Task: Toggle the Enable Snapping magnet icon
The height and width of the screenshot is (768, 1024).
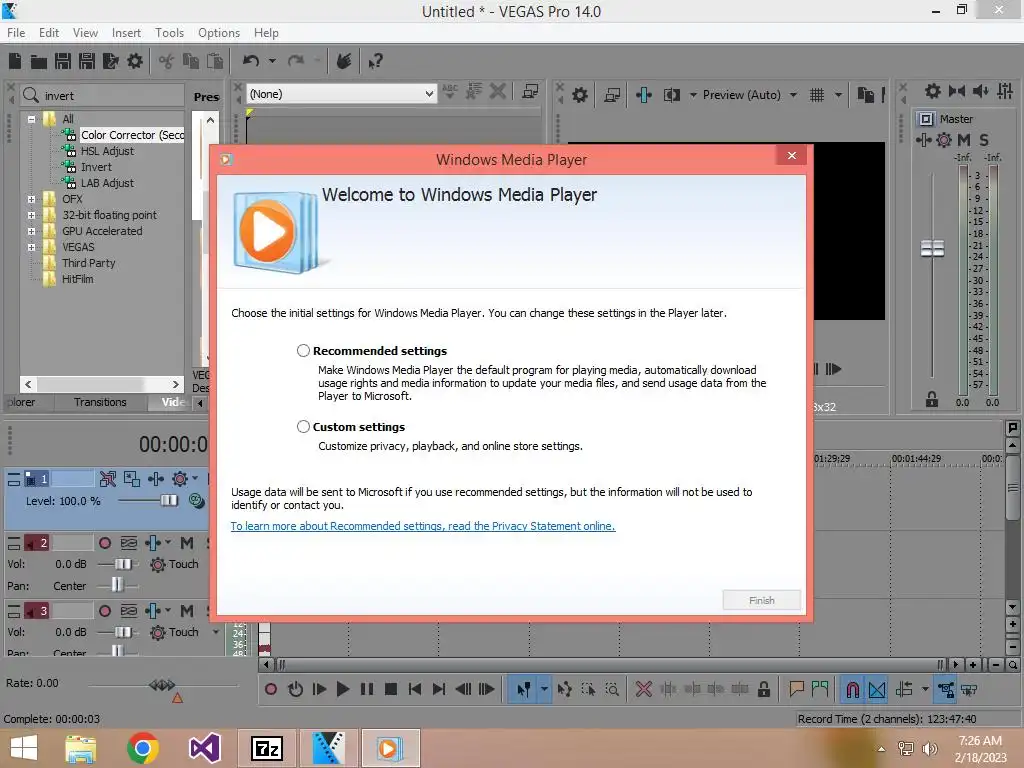Action: (852, 690)
